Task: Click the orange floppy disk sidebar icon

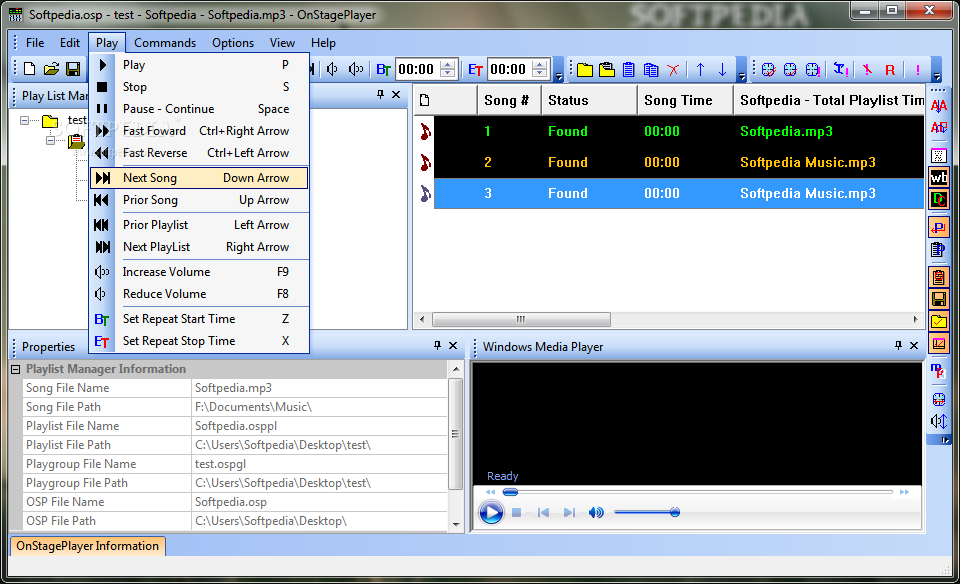Action: click(x=939, y=299)
